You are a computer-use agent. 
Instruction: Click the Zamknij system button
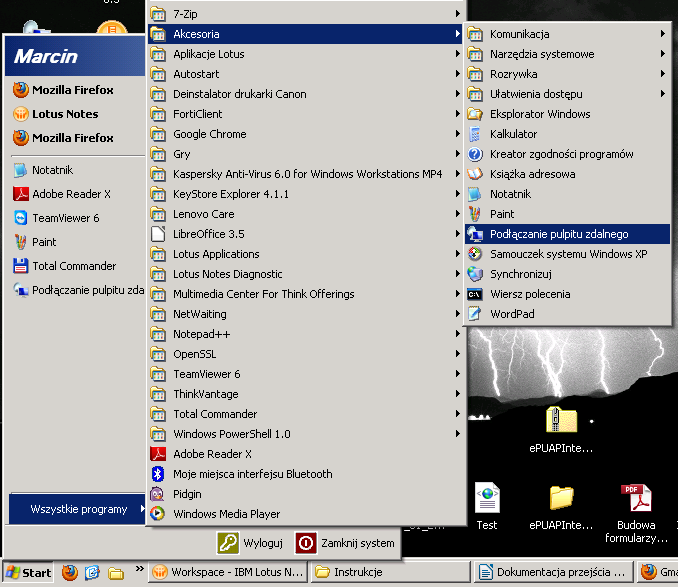[345, 543]
